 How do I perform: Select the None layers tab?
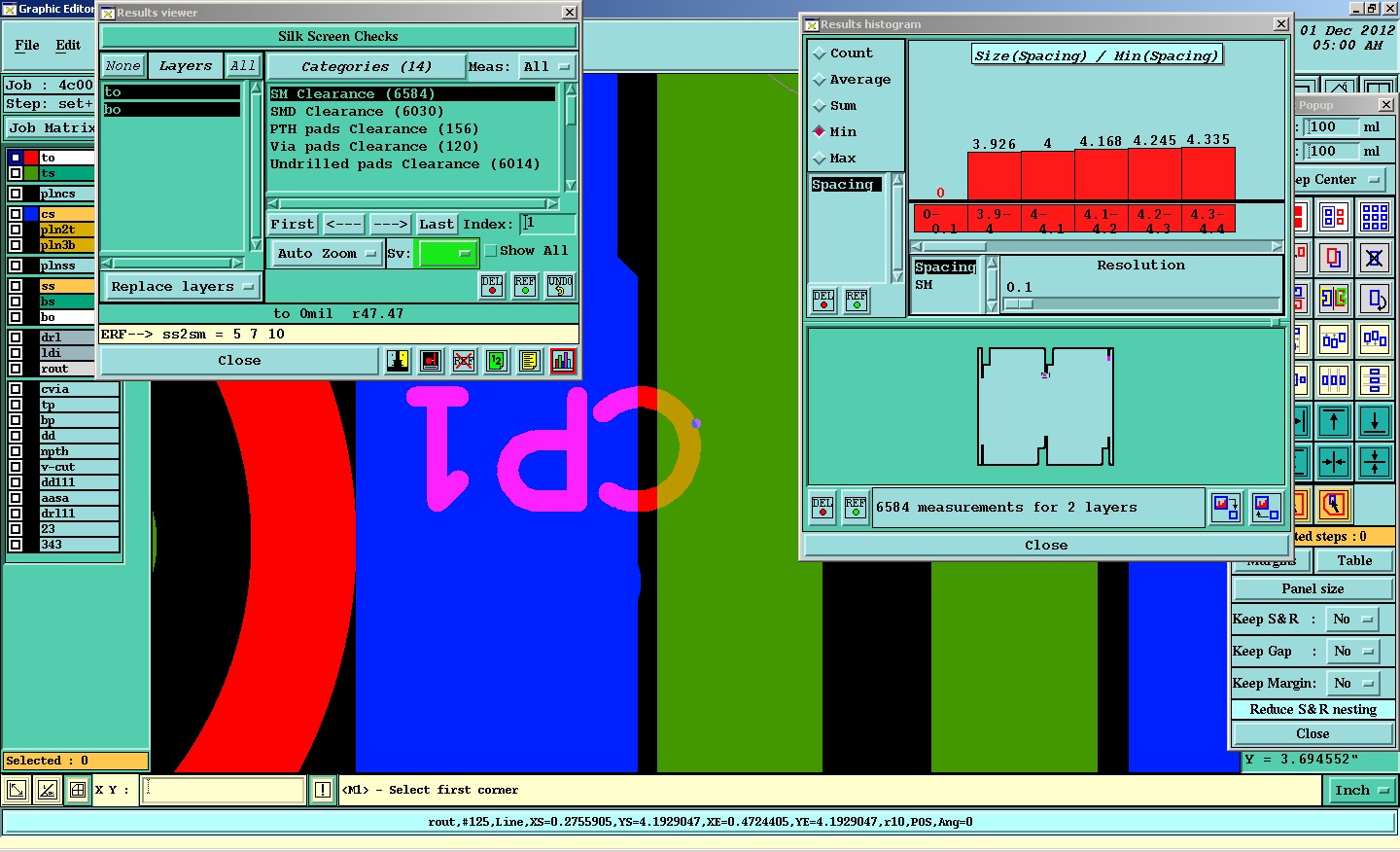point(123,66)
